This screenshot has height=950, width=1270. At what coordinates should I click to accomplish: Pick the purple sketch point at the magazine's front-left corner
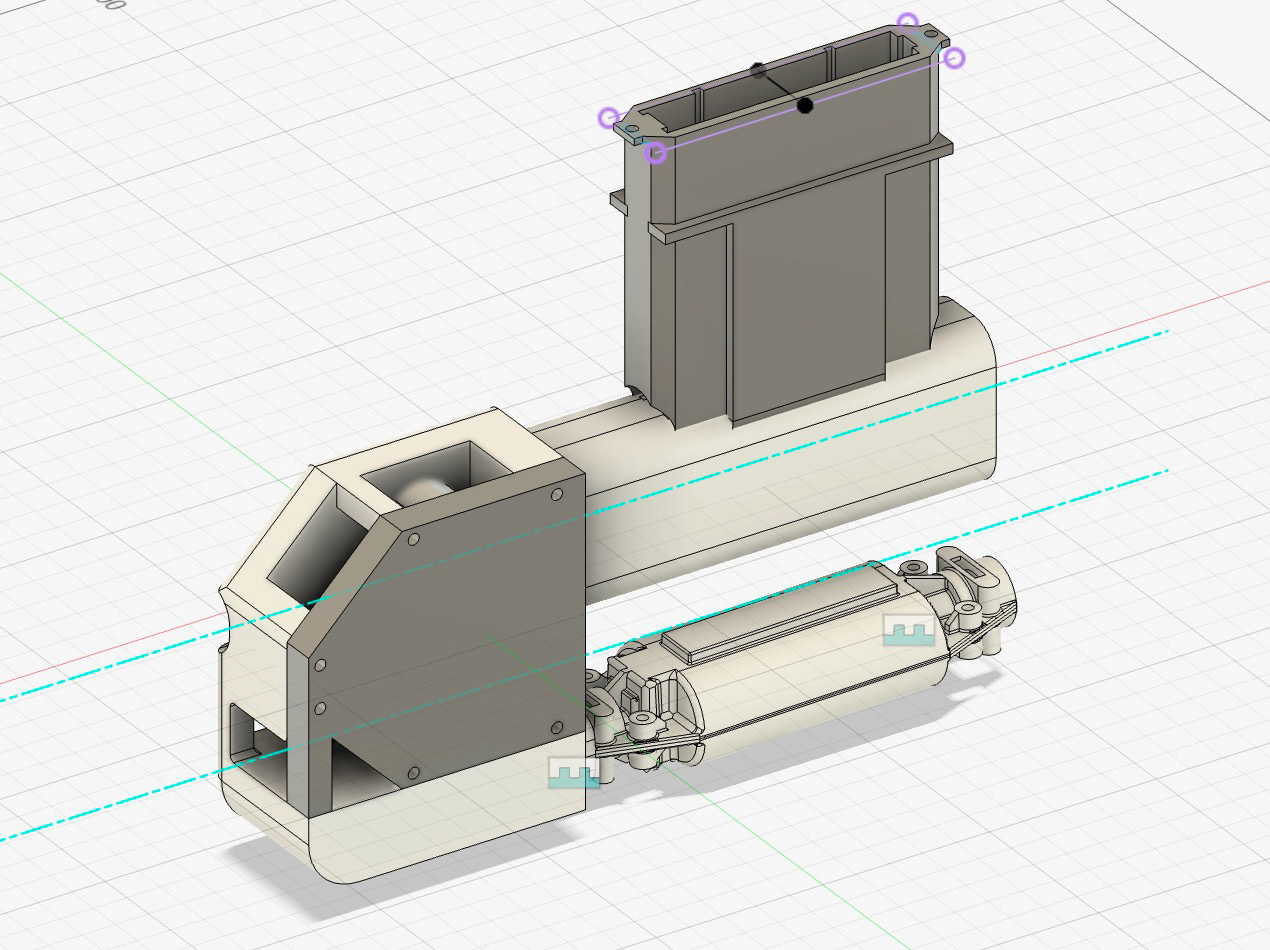[x=655, y=152]
